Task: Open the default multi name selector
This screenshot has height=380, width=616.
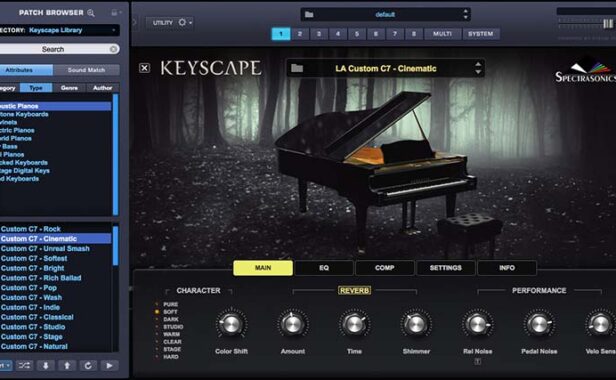Action: click(385, 15)
